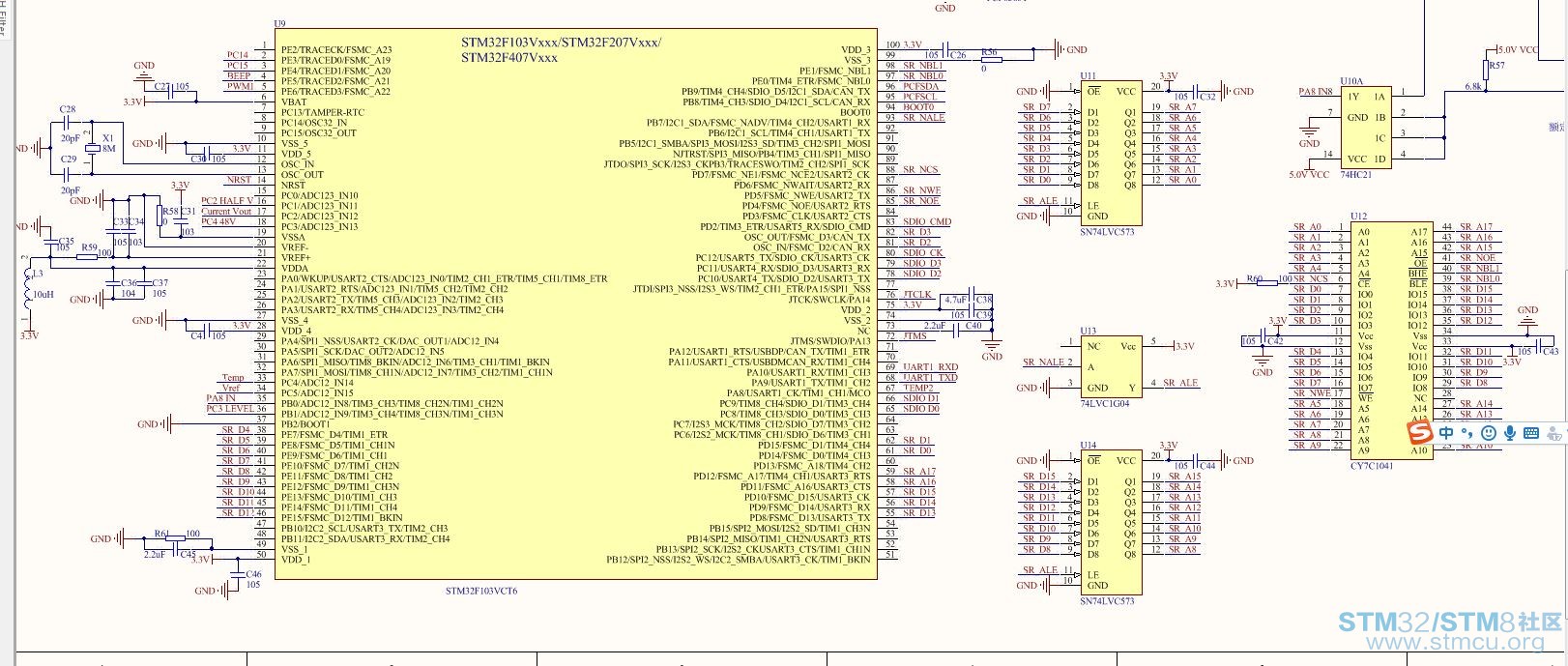
Task: Select the PCFSDA net label
Action: (921, 86)
